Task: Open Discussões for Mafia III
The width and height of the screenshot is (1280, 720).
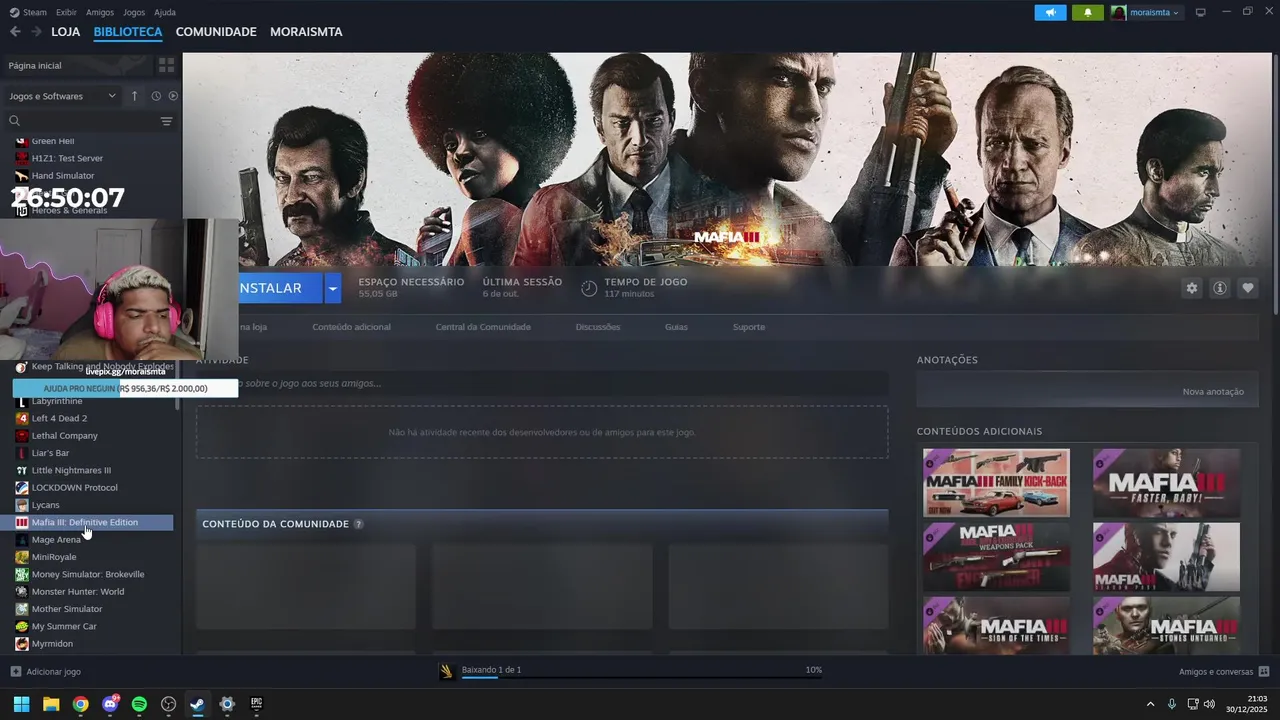Action: pyautogui.click(x=598, y=327)
